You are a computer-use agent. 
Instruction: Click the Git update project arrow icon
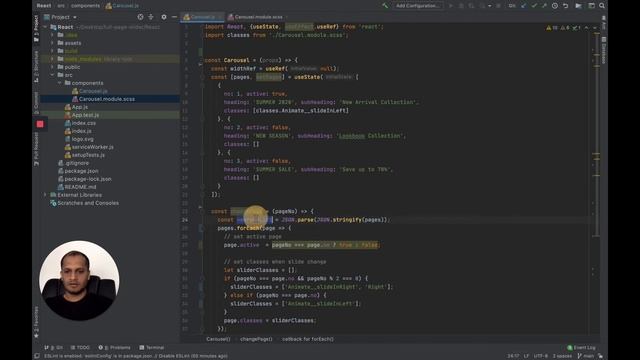524,6
